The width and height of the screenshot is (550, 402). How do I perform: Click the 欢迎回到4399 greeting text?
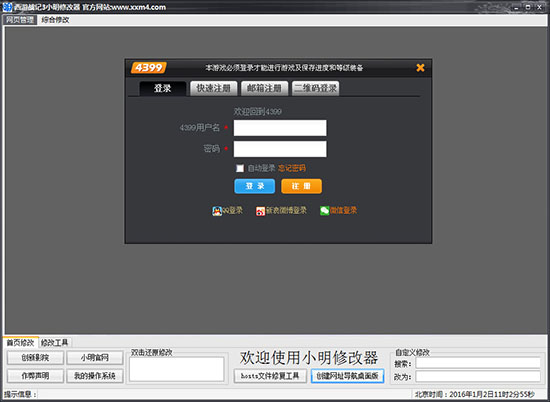pos(258,112)
